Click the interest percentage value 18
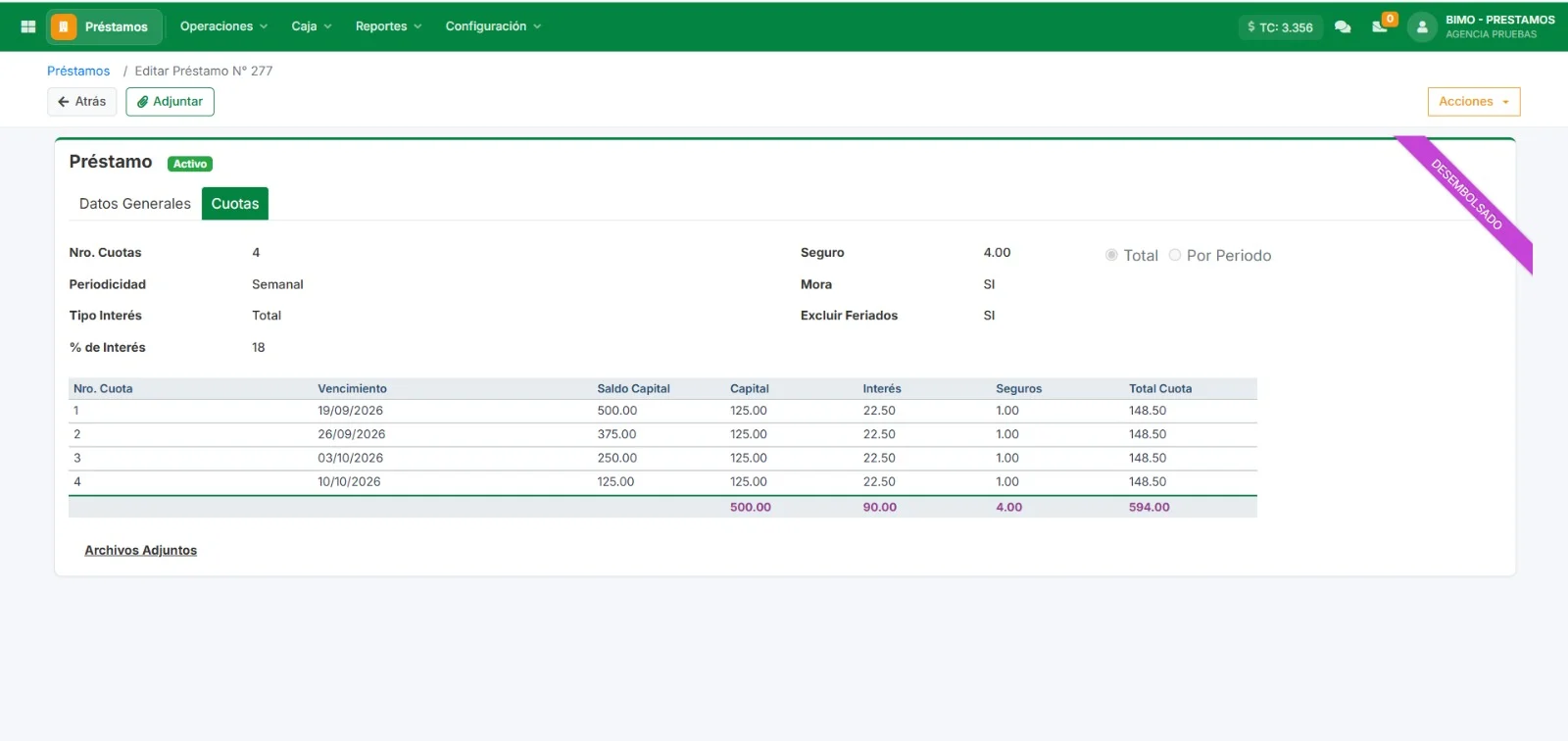Image resolution: width=1568 pixels, height=741 pixels. click(259, 348)
